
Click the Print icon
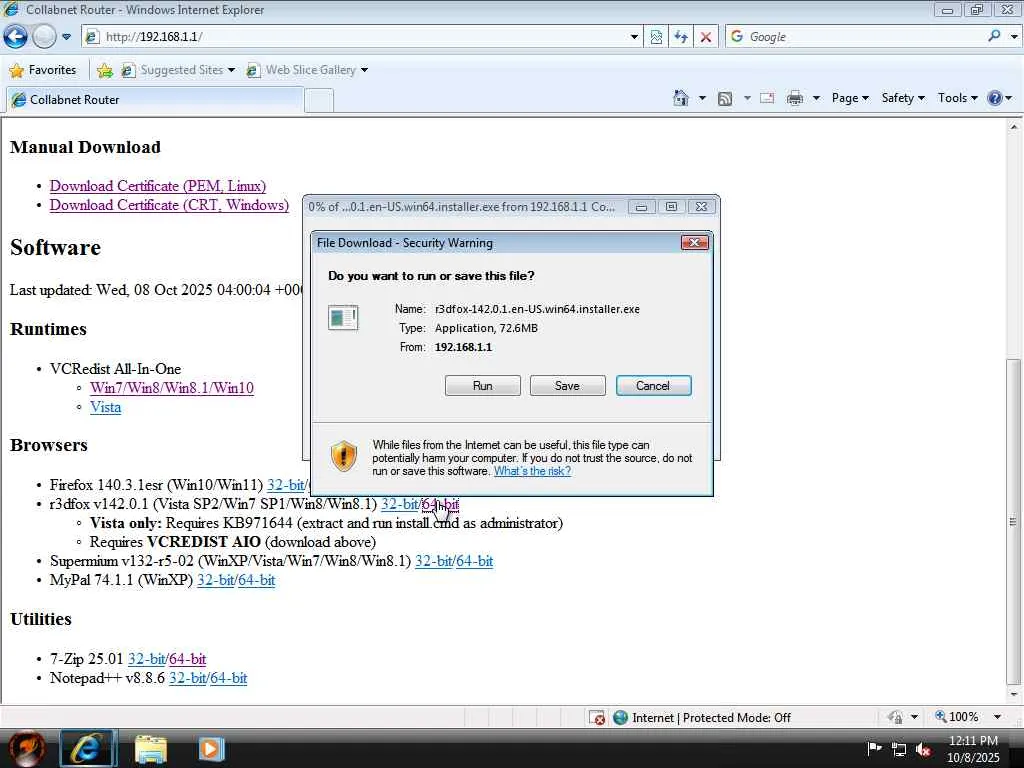[795, 98]
